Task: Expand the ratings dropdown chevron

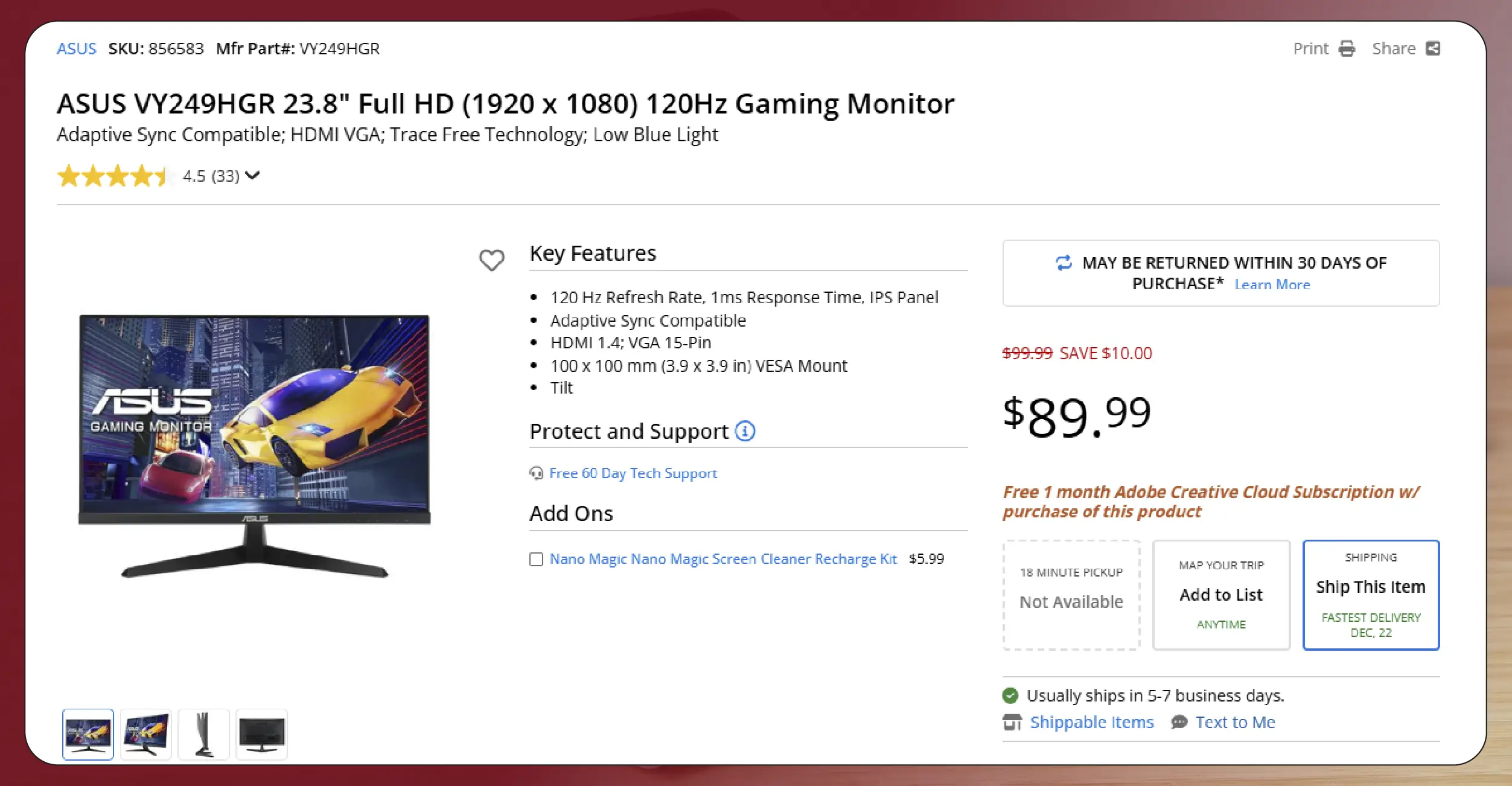Action: [x=253, y=176]
